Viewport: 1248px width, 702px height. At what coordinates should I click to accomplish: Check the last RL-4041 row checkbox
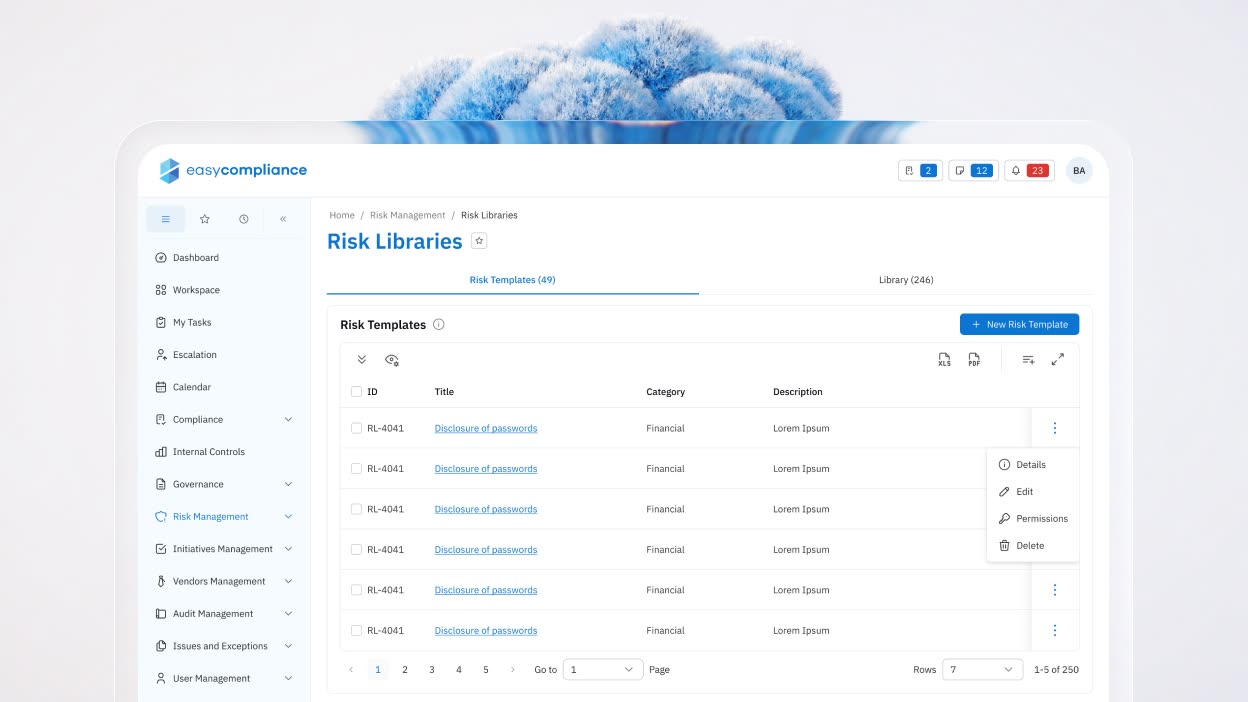click(356, 631)
